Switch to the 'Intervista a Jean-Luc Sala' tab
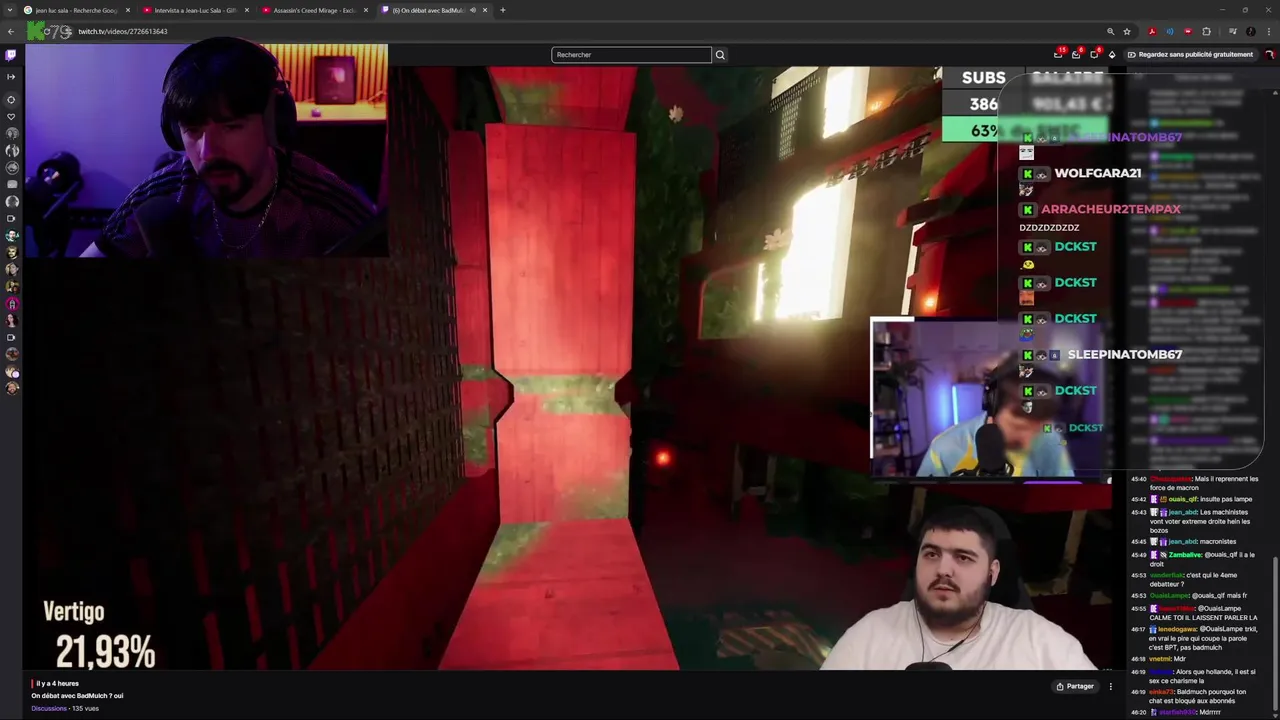 pos(195,10)
